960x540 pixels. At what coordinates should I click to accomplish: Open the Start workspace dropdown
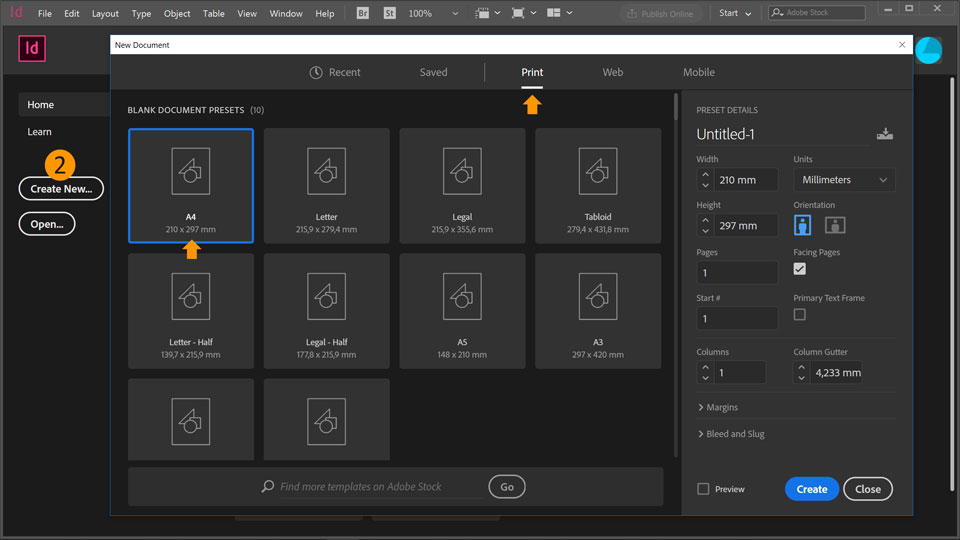(x=735, y=13)
